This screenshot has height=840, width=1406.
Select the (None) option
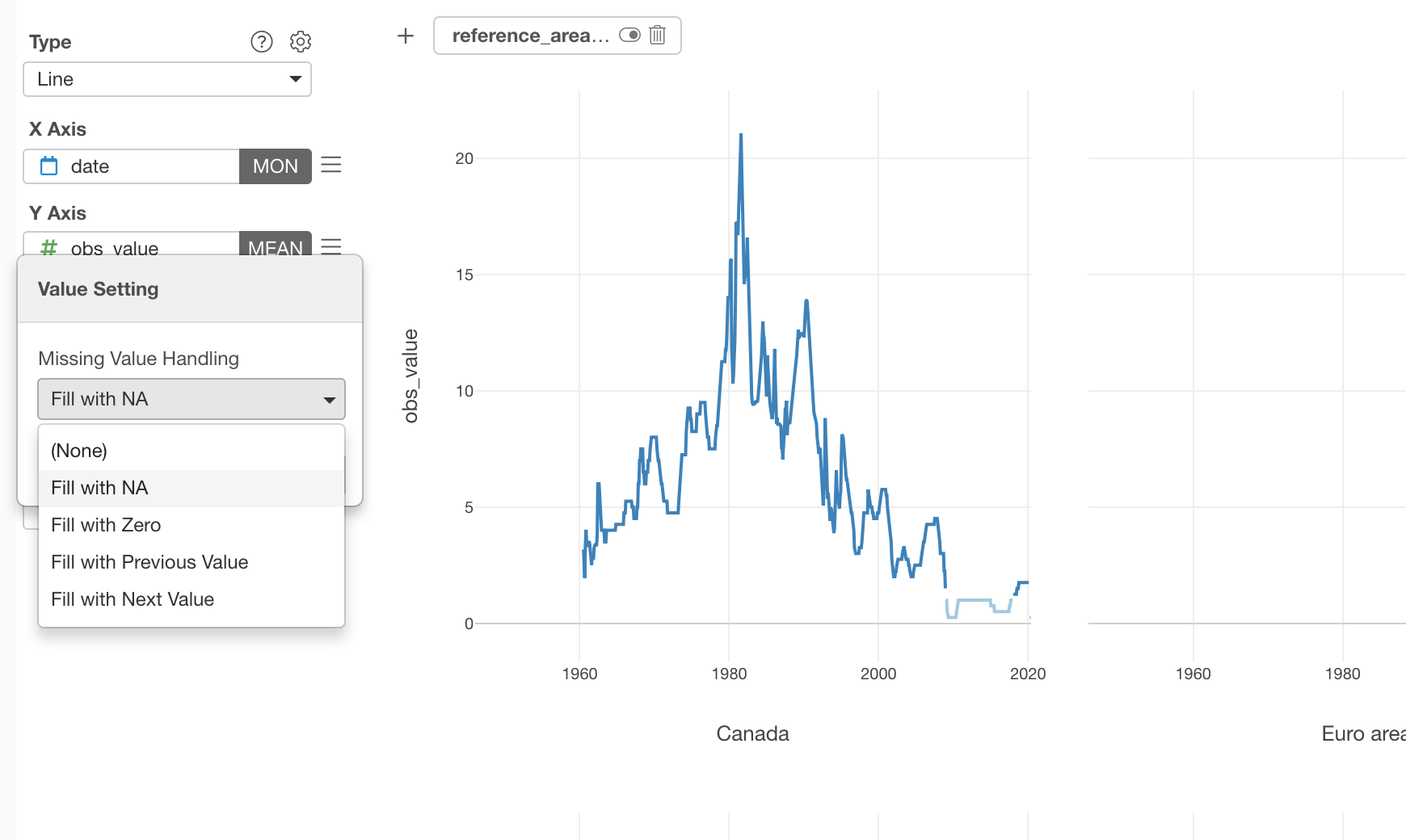tap(79, 451)
